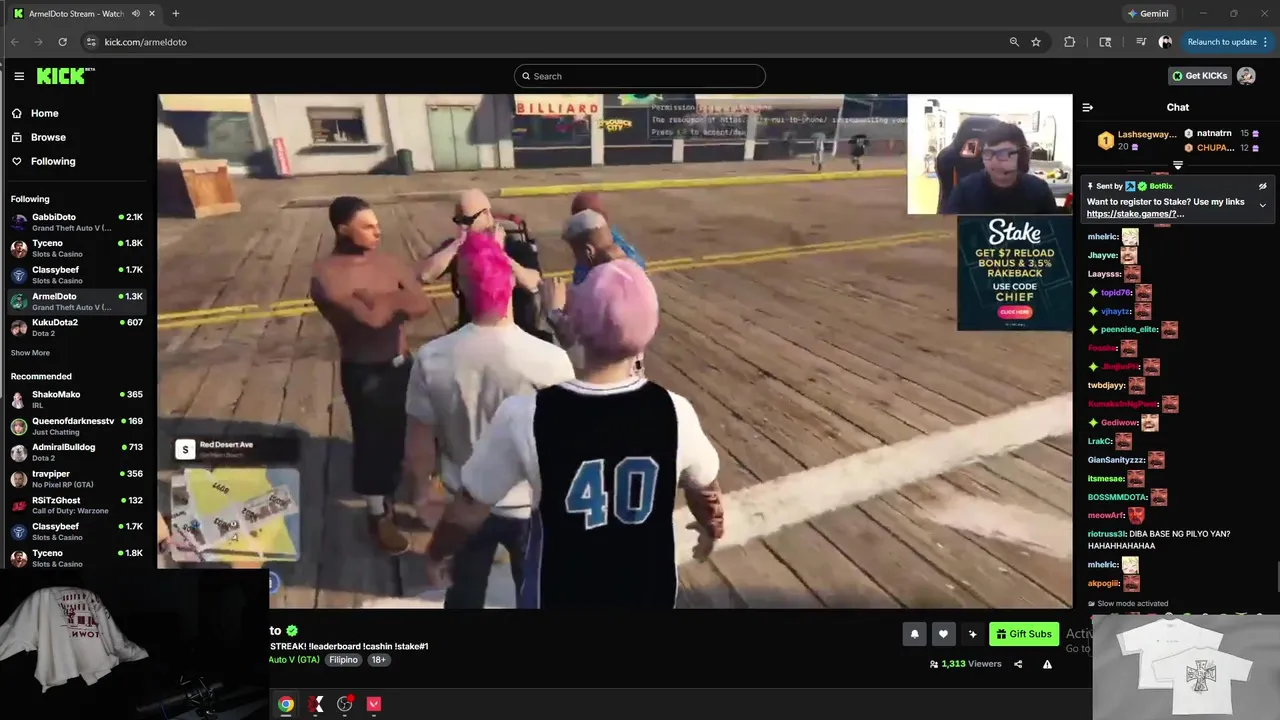Viewport: 1280px width, 720px height.
Task: Click BotRix username in pinned message
Action: coord(1161,186)
